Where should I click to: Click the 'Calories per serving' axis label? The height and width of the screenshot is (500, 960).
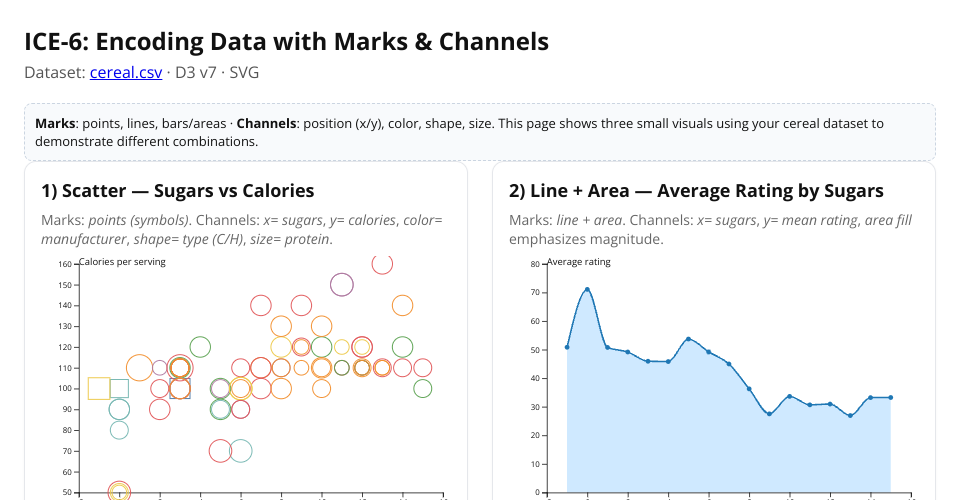[122, 262]
